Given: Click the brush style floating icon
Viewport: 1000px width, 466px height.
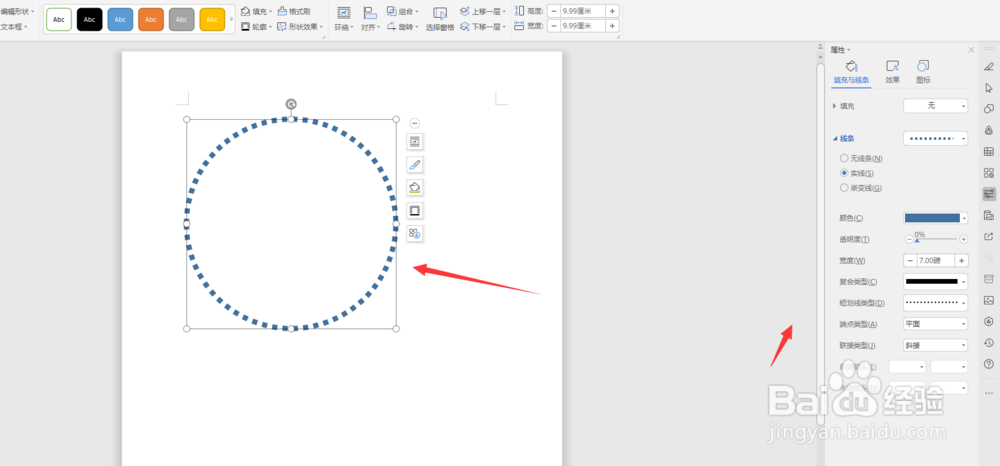Looking at the screenshot, I should coord(415,164).
